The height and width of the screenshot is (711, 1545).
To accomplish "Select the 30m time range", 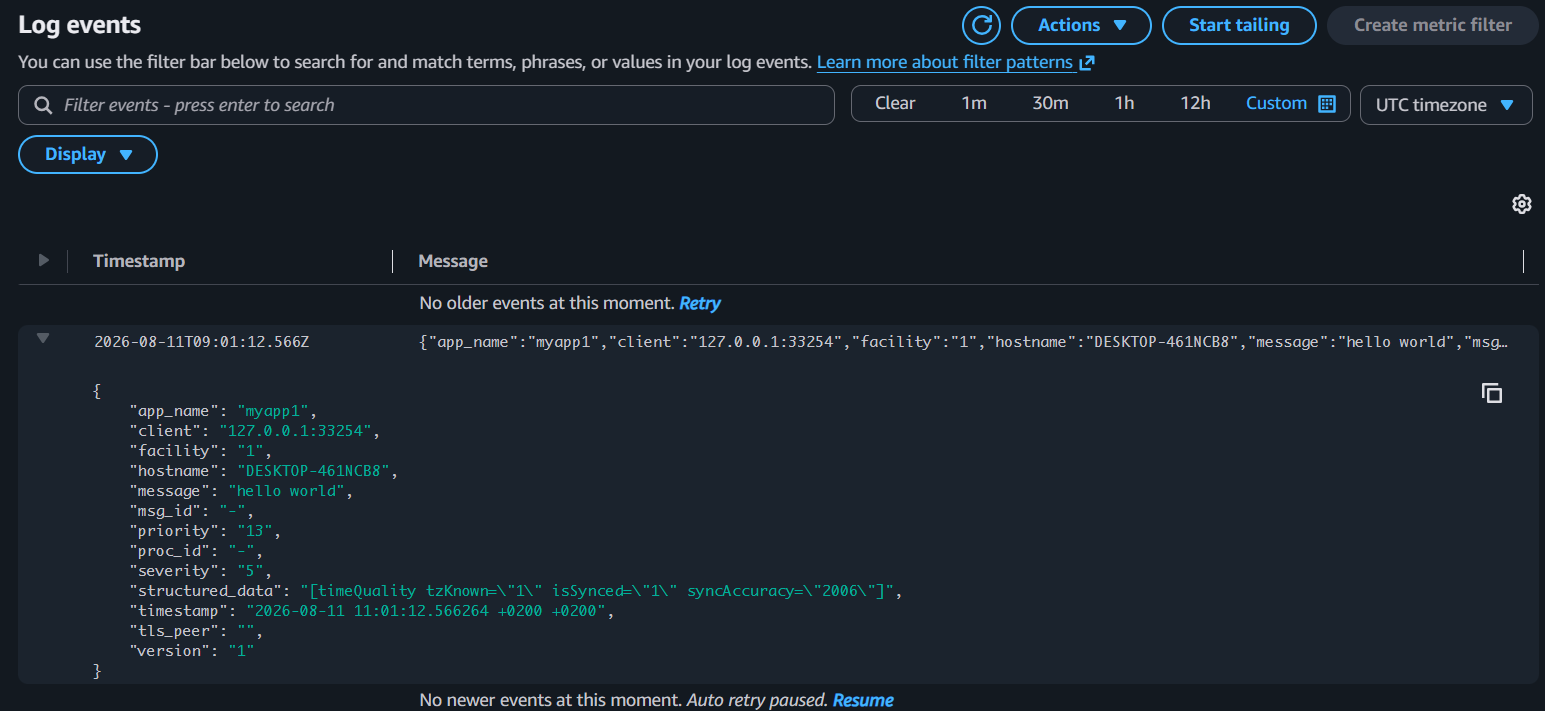I will (x=1050, y=103).
